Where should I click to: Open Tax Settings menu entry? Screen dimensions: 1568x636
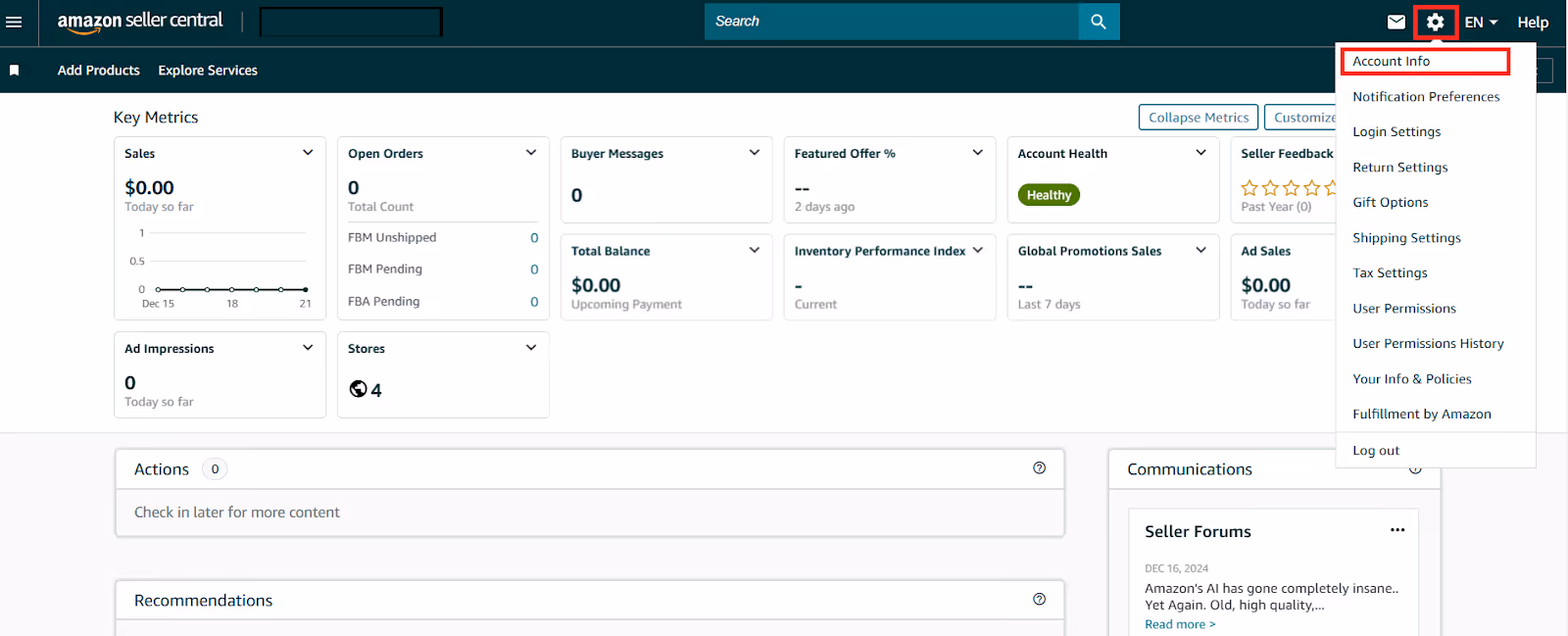pyautogui.click(x=1390, y=272)
